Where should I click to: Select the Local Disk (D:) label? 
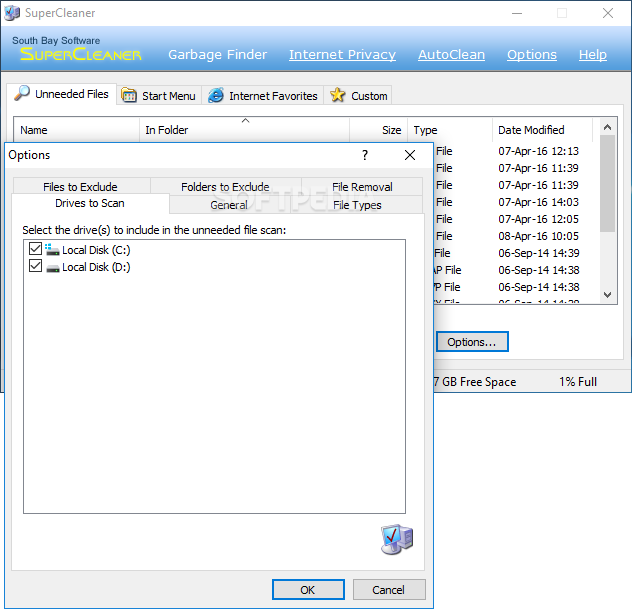pos(96,267)
